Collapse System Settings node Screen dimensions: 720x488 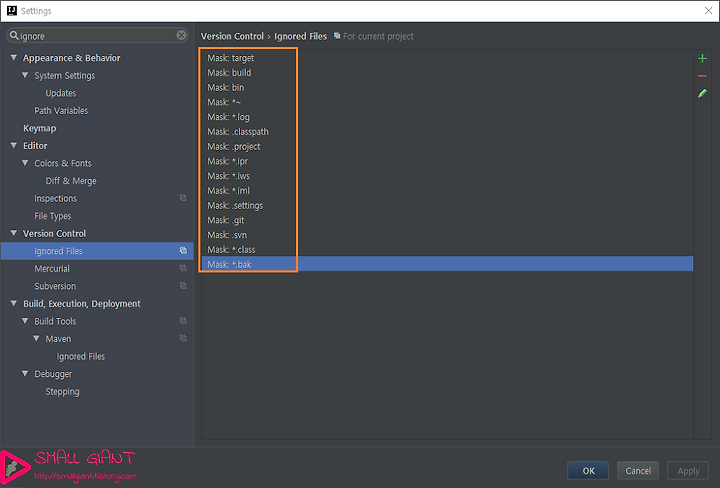coord(25,75)
